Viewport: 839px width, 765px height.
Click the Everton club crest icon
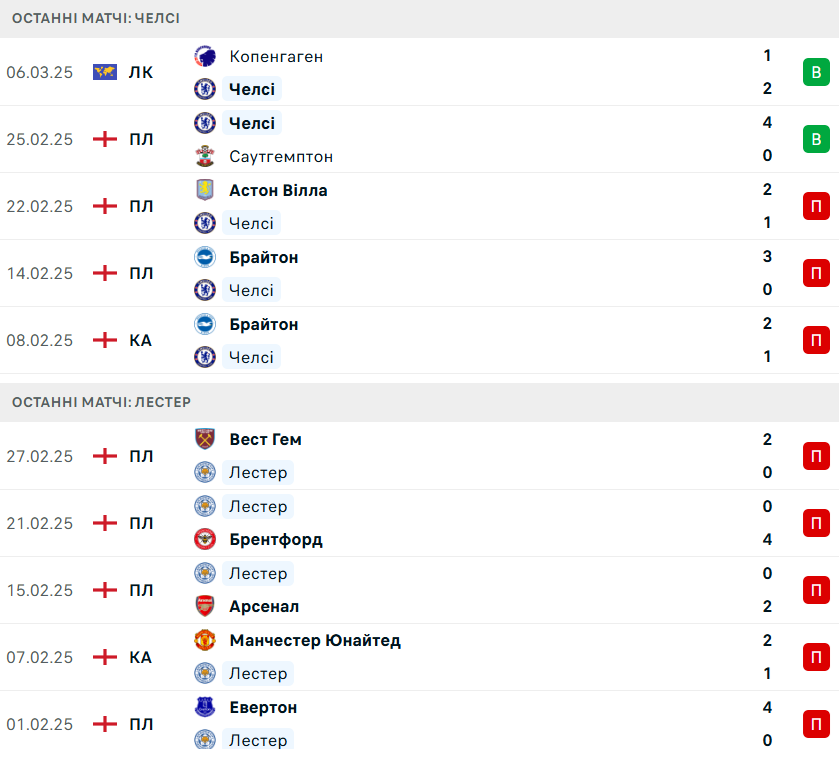pos(205,707)
